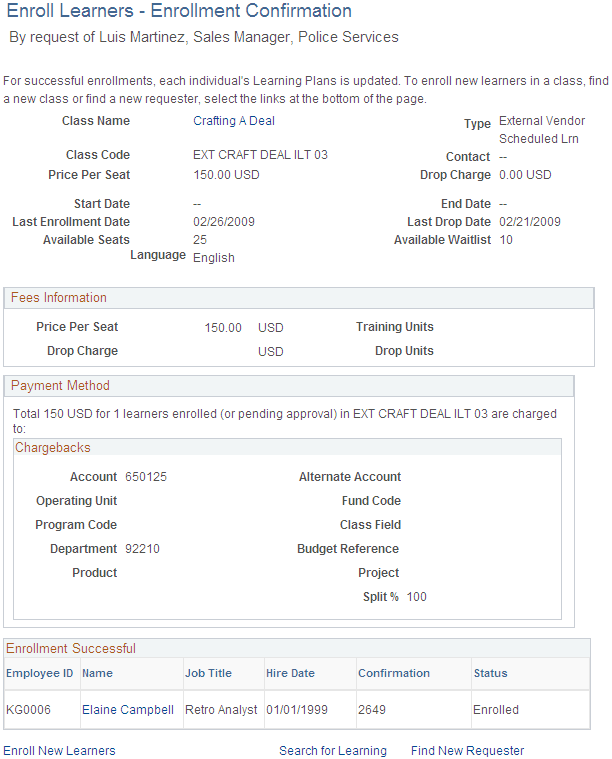Select the 0.00 USD drop charge value

click(x=525, y=175)
